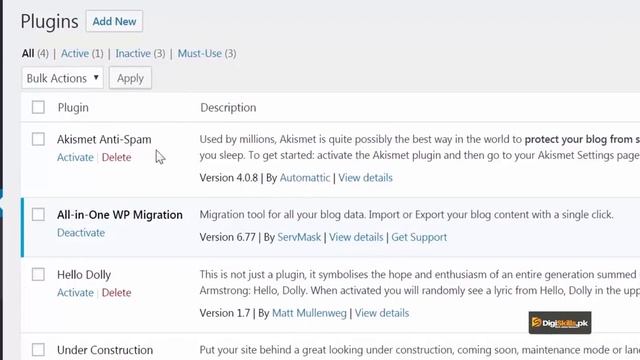The height and width of the screenshot is (360, 640).
Task: Open the Get Support link
Action: point(419,237)
